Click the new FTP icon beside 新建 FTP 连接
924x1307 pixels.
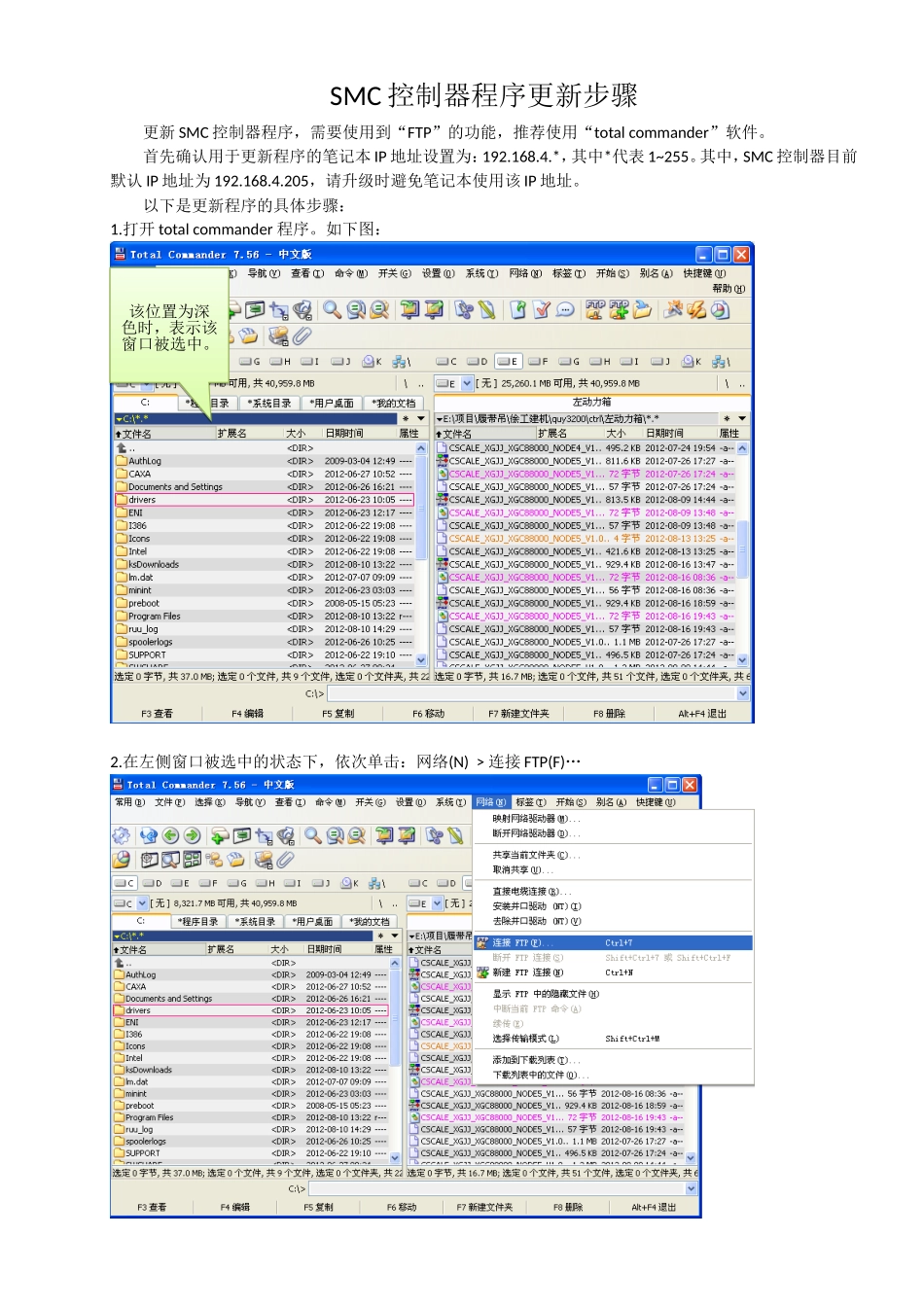481,971
